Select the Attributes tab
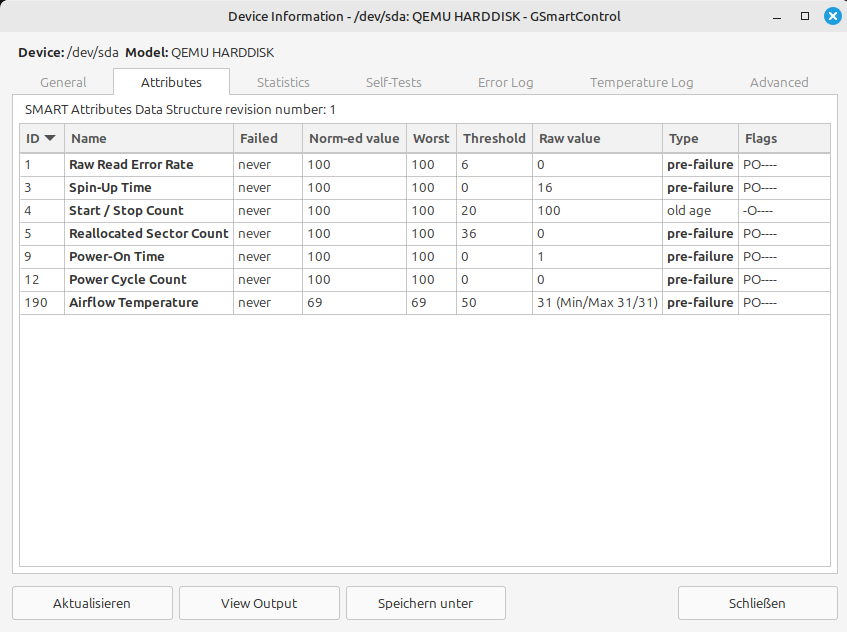This screenshot has width=847, height=632. pyautogui.click(x=171, y=82)
